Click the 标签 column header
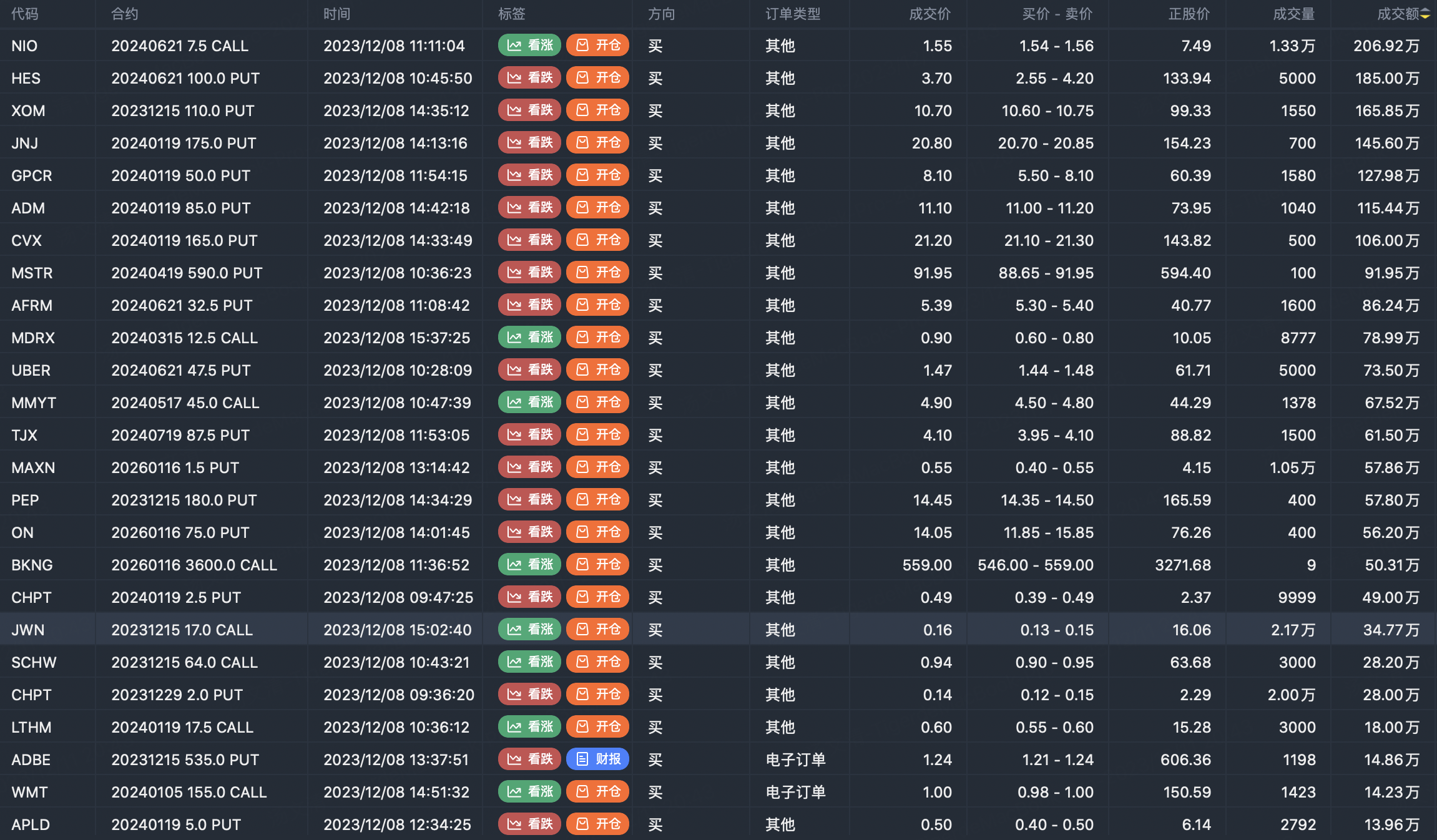 pos(512,14)
